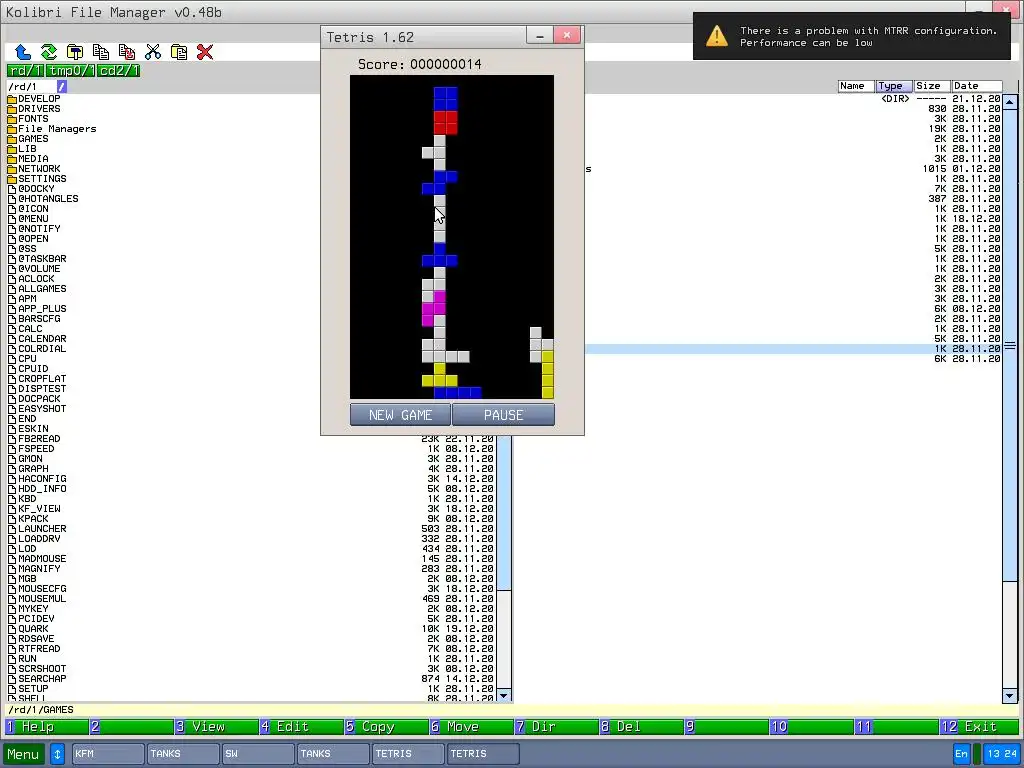Click the /rd/1 path field
Image resolution: width=1024 pixels, height=768 pixels.
31,86
